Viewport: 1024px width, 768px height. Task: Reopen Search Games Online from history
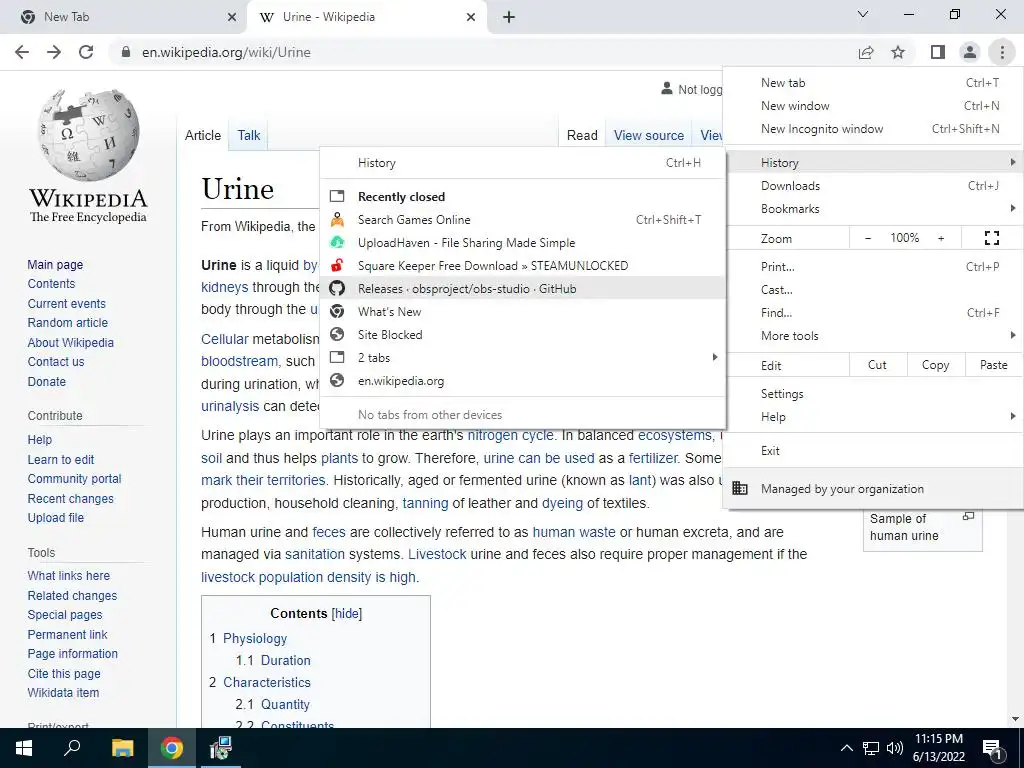point(522,220)
